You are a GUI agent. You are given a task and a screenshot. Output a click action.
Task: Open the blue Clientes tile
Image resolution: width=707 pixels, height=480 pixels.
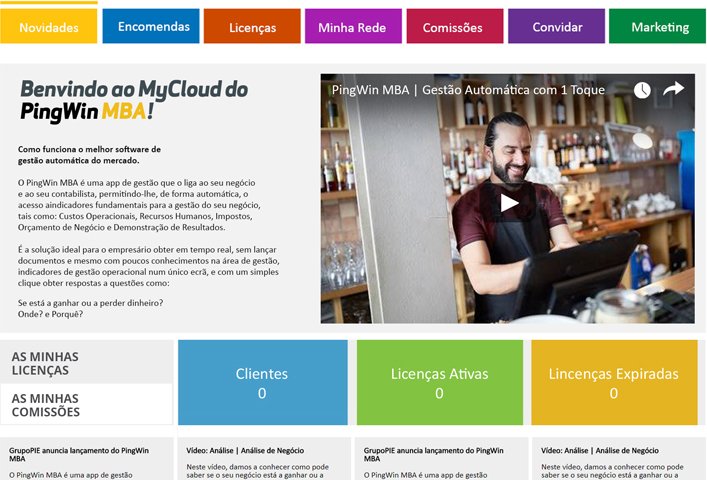263,382
